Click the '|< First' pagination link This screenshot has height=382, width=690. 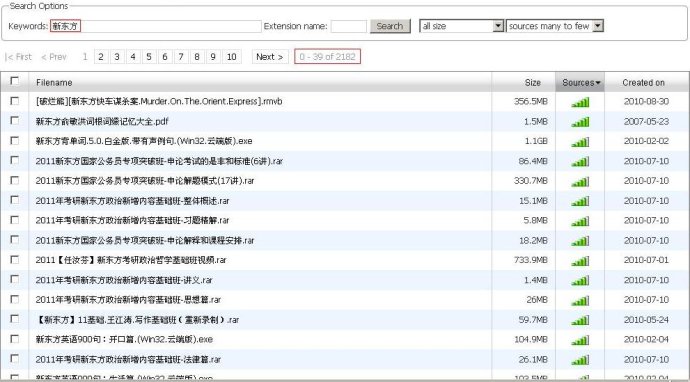[18, 57]
